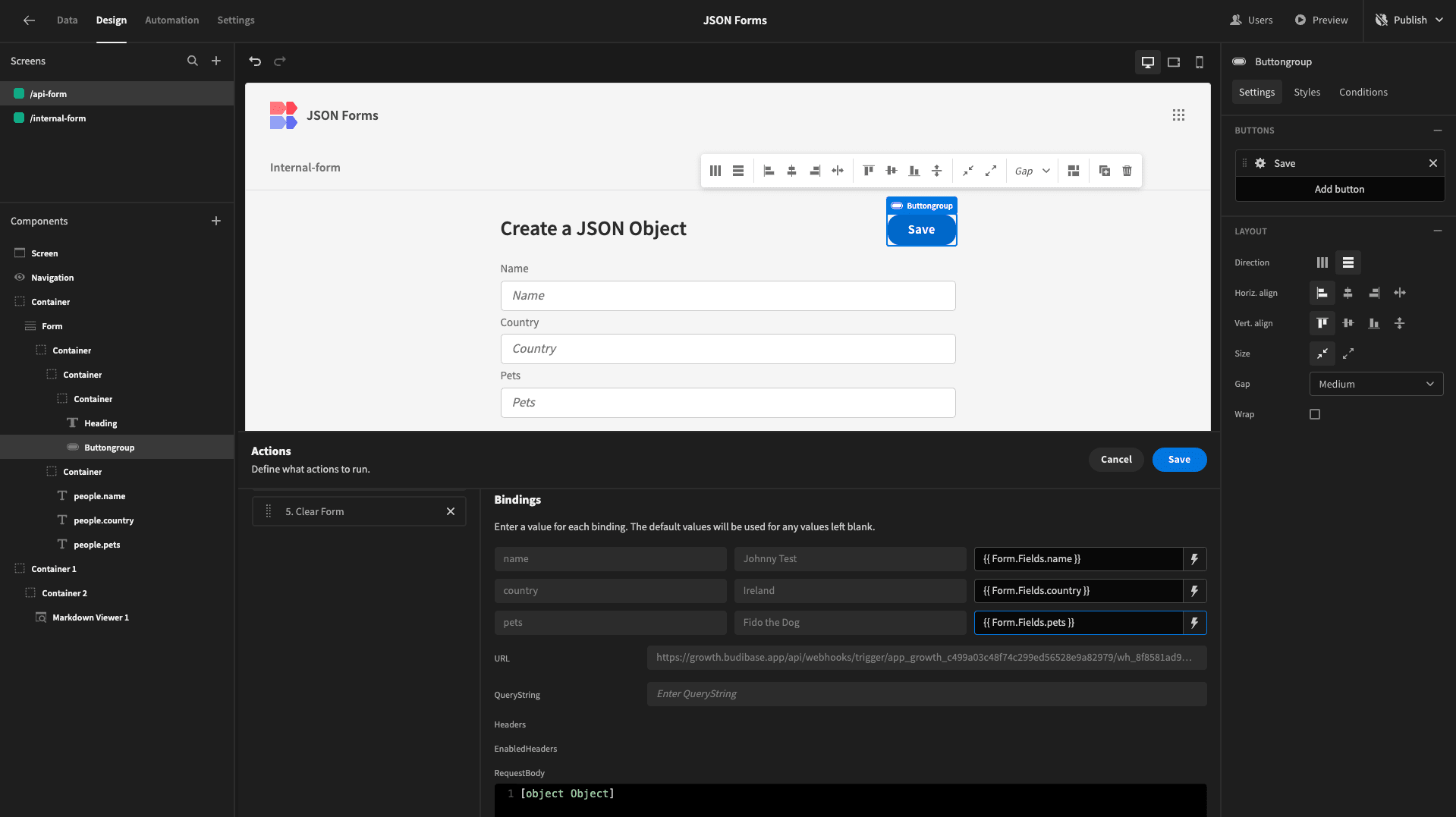
Task: Open Save button settings gear icon
Action: pos(1260,163)
